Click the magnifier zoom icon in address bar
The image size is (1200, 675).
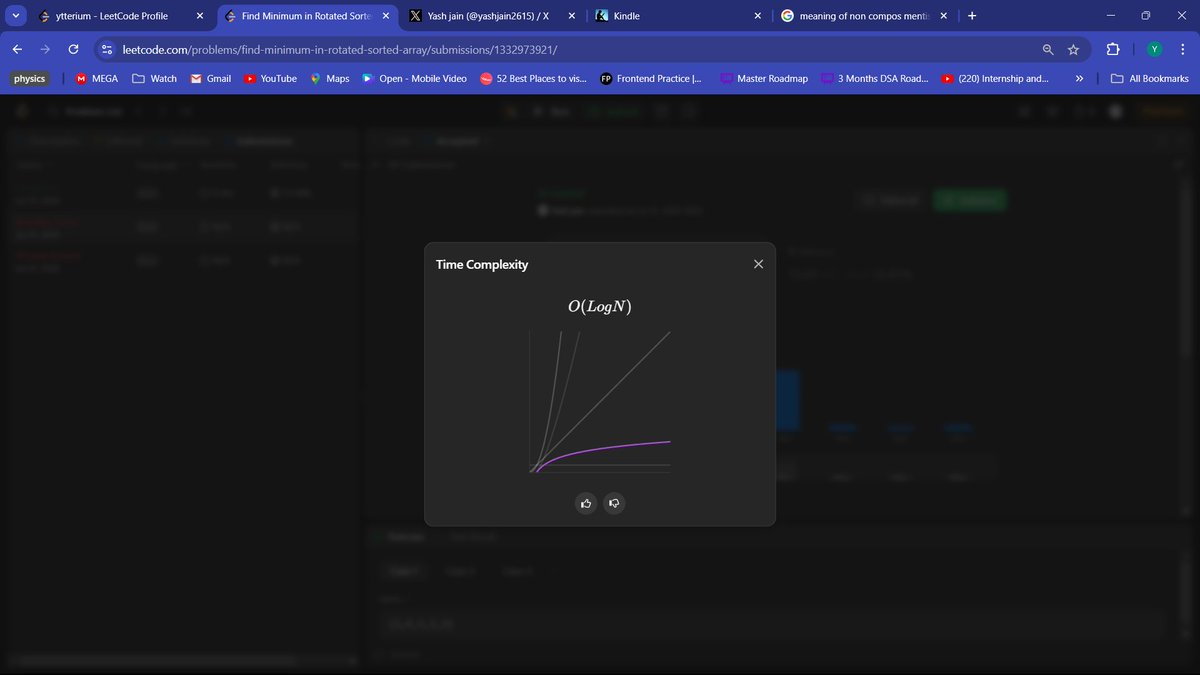(x=1046, y=48)
